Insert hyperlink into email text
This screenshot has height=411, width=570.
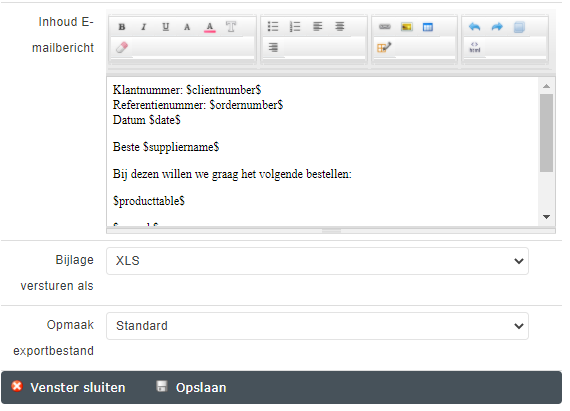[385, 27]
